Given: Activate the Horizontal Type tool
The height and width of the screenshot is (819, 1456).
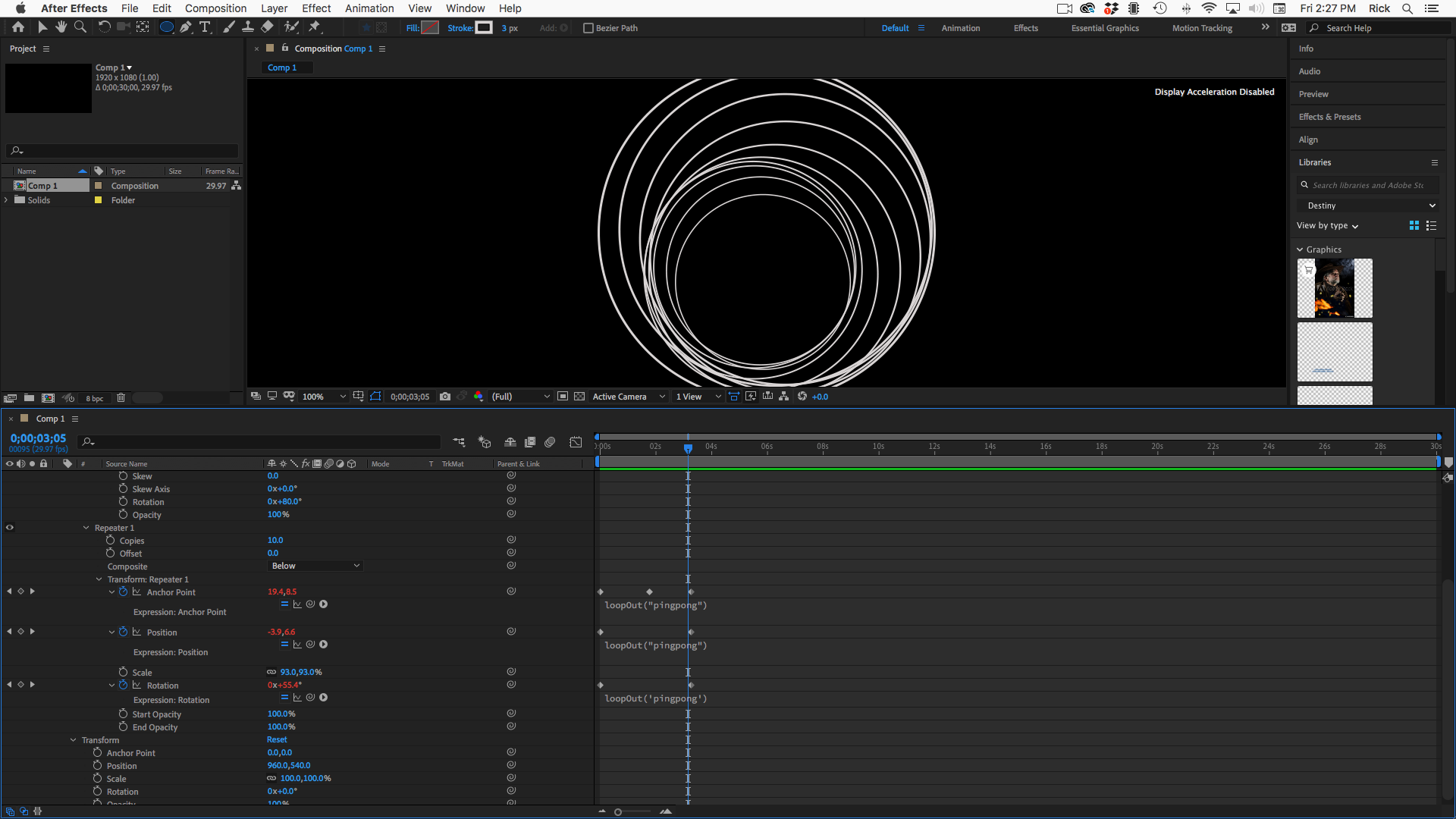Looking at the screenshot, I should 203,27.
